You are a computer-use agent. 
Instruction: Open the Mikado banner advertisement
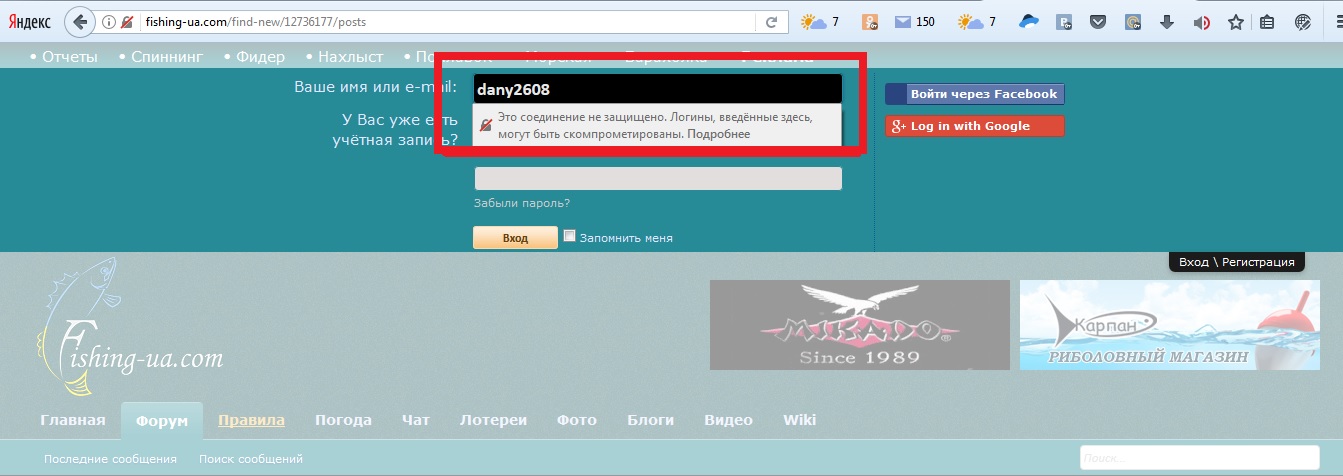click(859, 325)
